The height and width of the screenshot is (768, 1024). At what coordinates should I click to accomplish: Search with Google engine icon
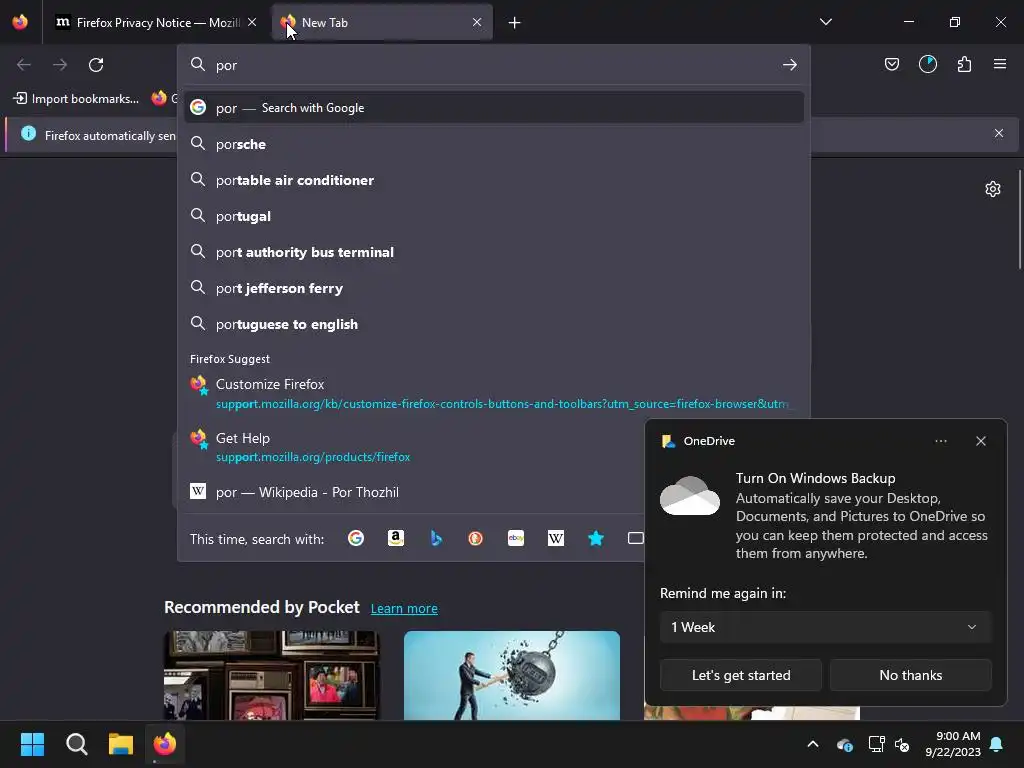[x=356, y=539]
